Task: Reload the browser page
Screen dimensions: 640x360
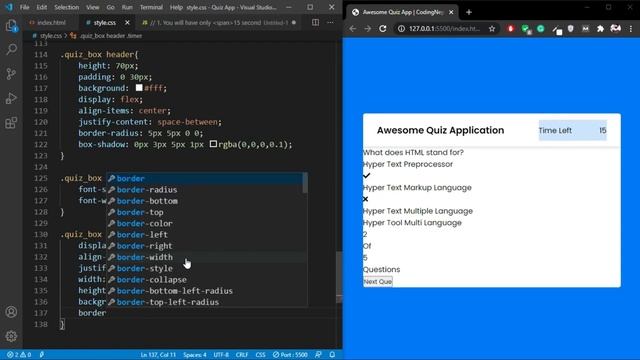Action: (x=383, y=29)
